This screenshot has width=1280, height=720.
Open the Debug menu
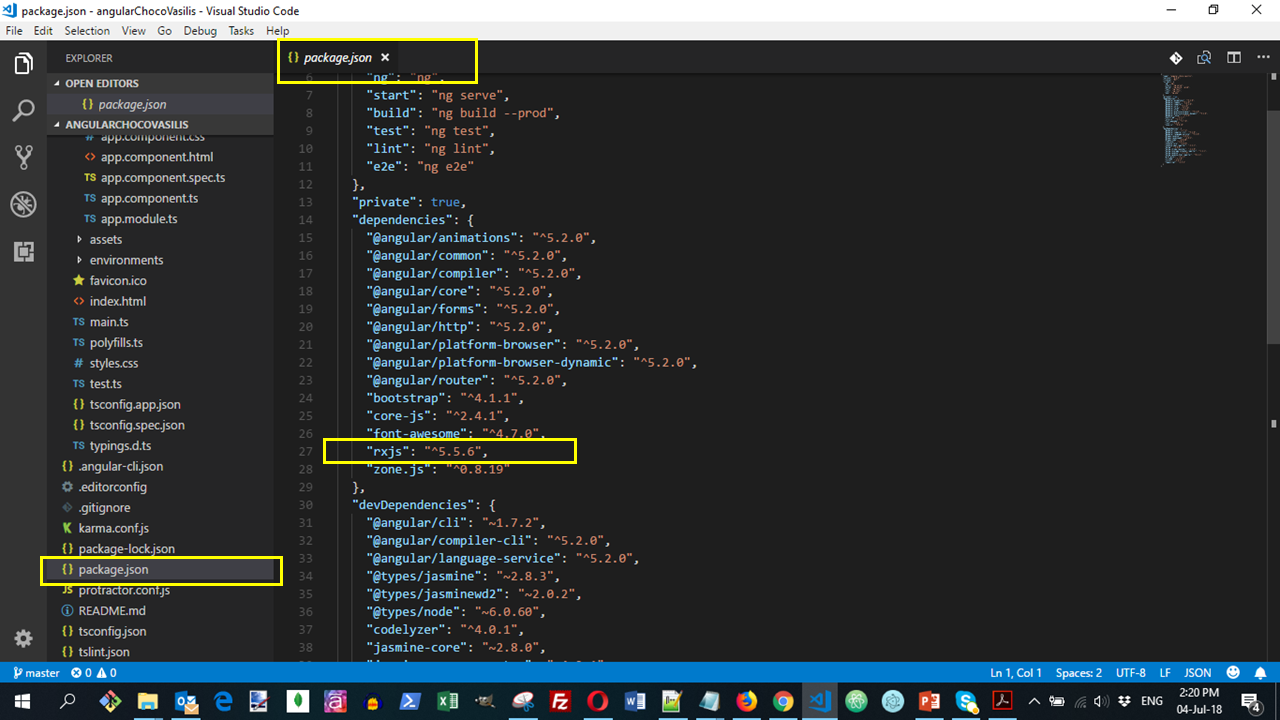200,31
